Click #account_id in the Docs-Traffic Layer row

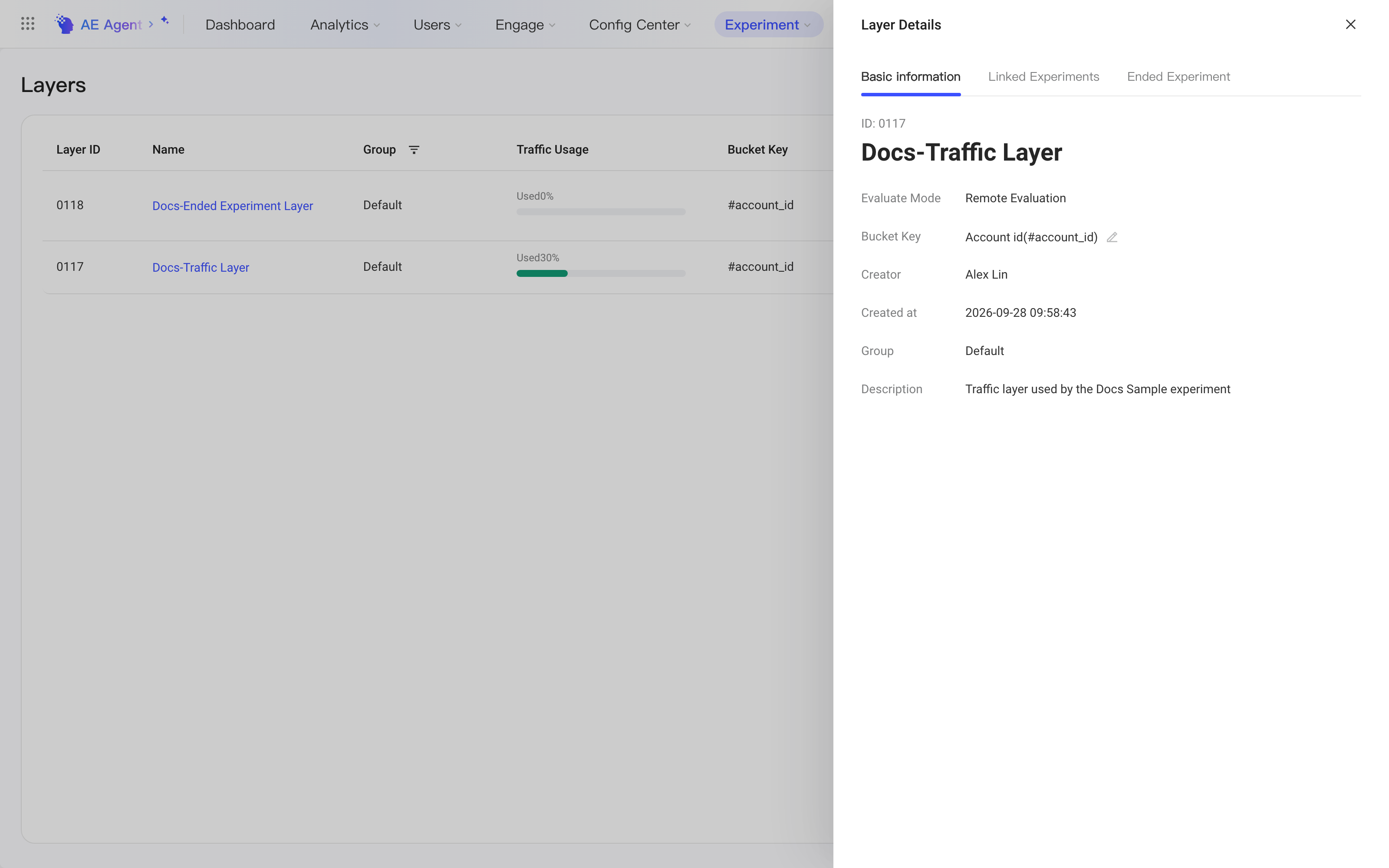click(x=760, y=267)
